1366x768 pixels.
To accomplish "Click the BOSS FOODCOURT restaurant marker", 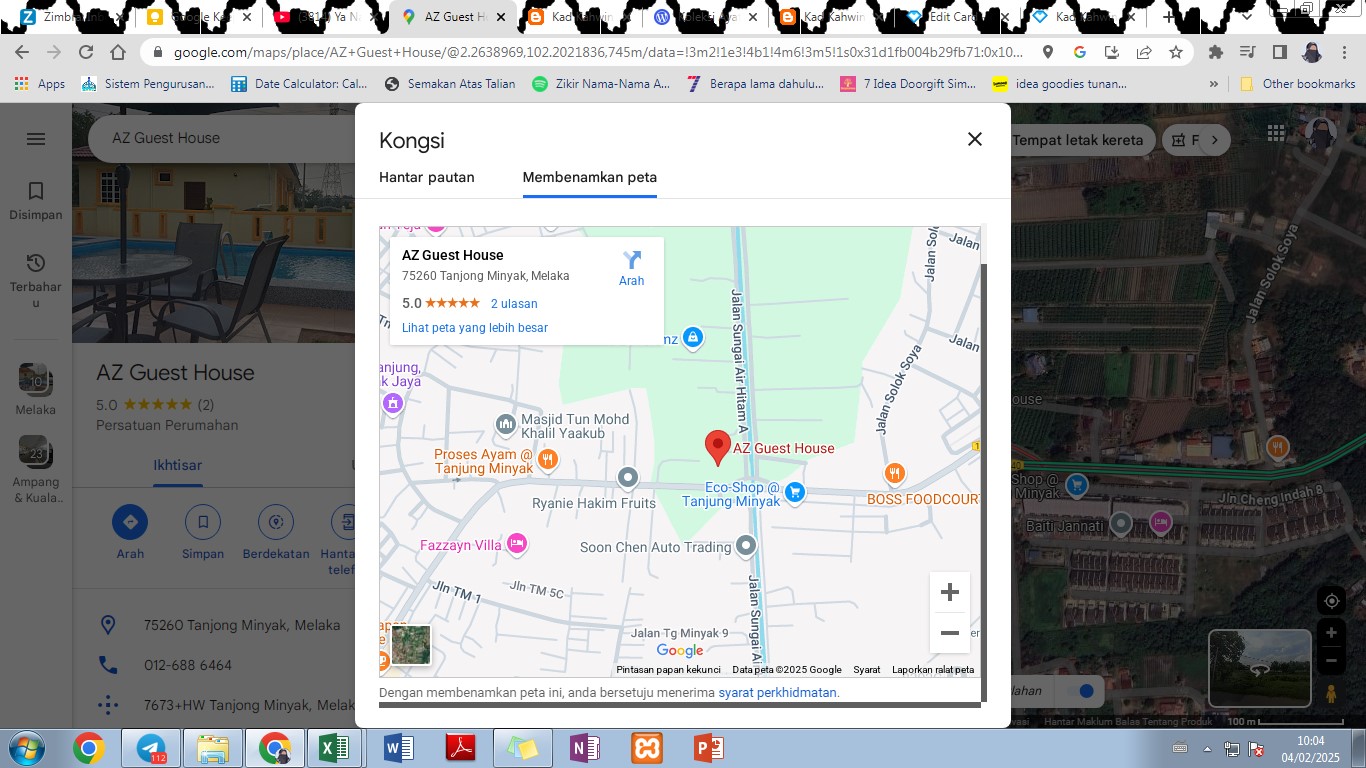I will click(x=894, y=473).
